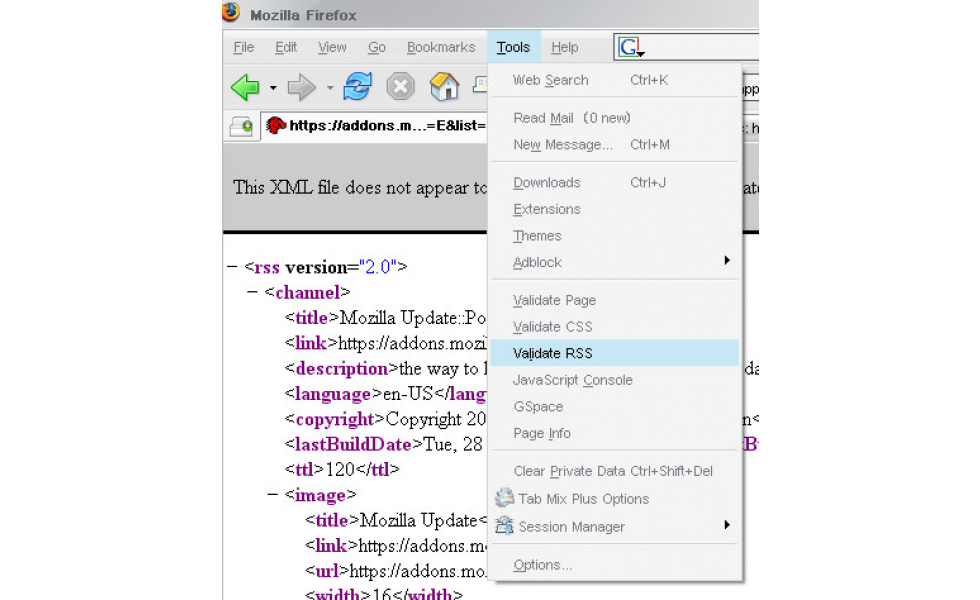Image resolution: width=980 pixels, height=600 pixels.
Task: Open the Help menu
Action: [x=565, y=48]
